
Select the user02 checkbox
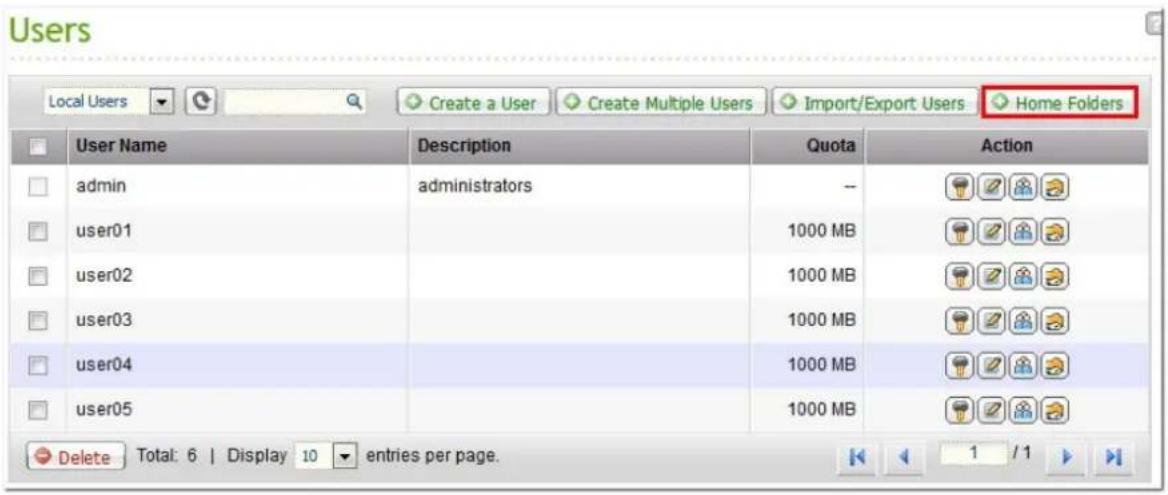pyautogui.click(x=37, y=276)
